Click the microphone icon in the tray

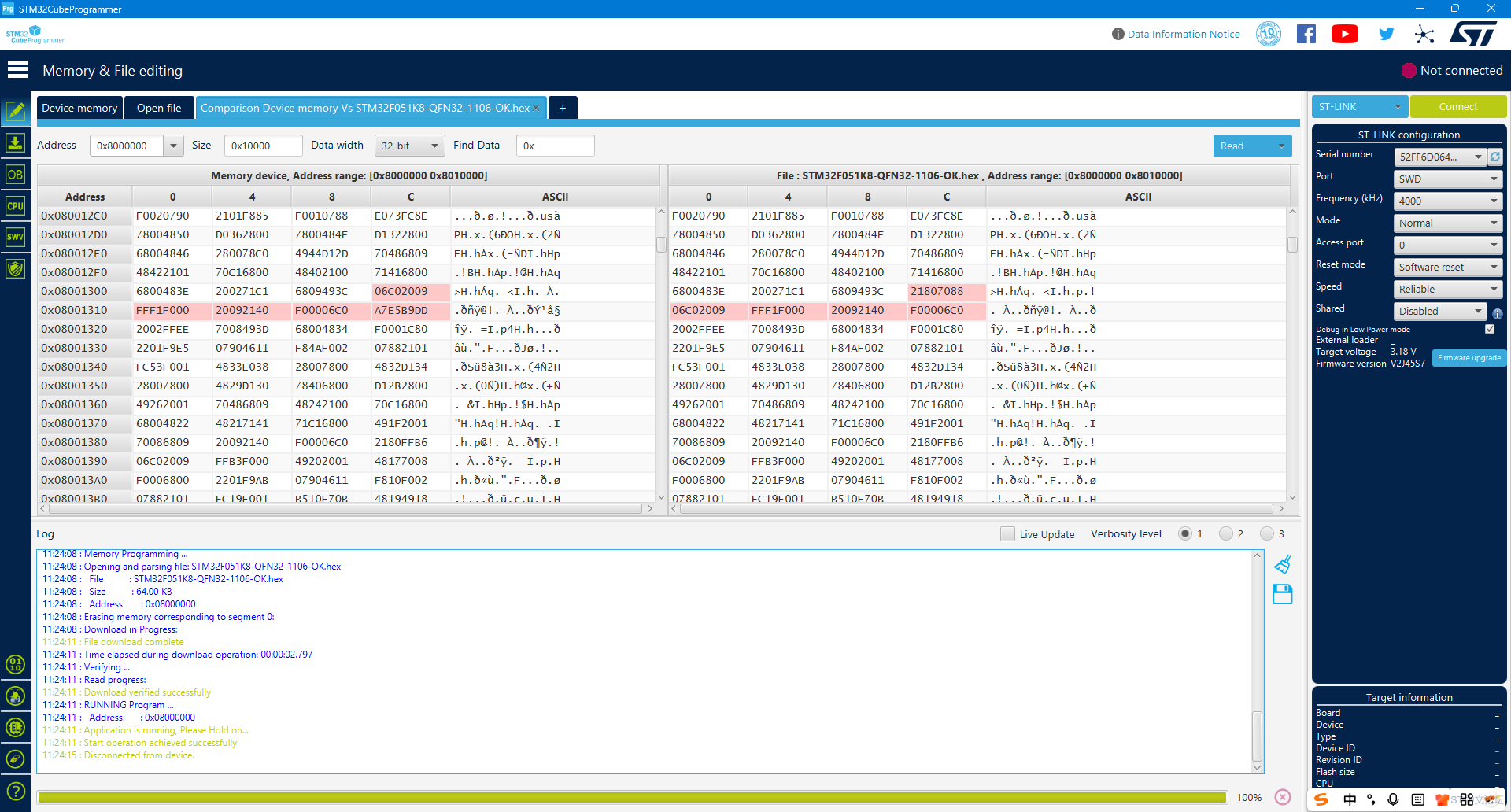pyautogui.click(x=1393, y=799)
